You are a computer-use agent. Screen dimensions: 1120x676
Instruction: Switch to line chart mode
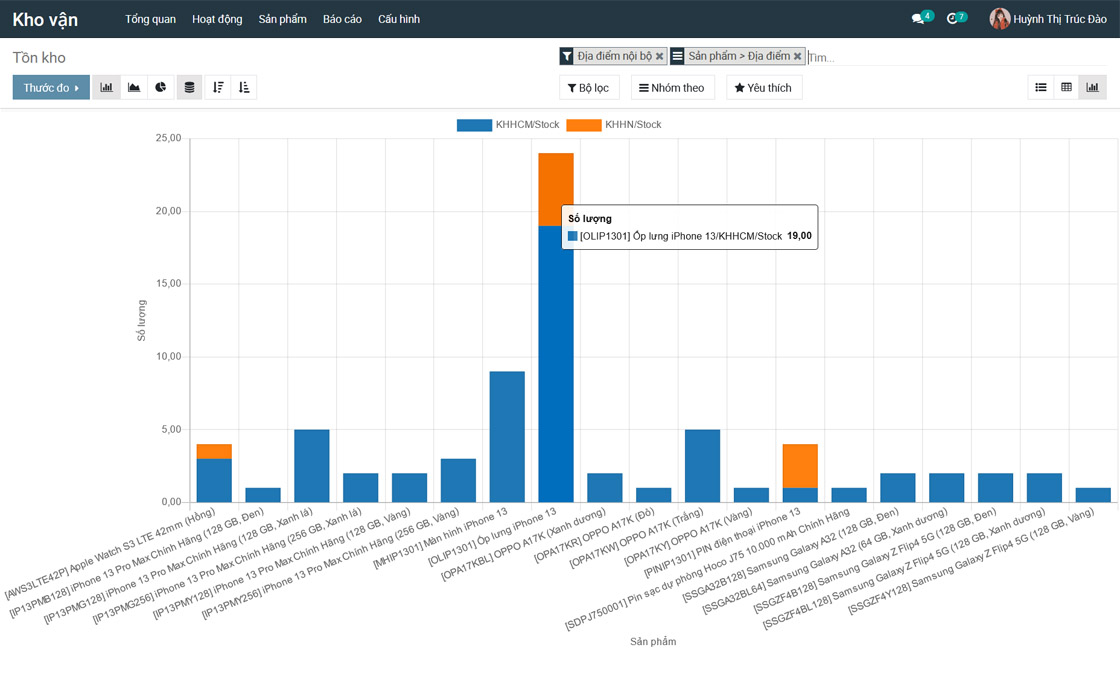134,88
